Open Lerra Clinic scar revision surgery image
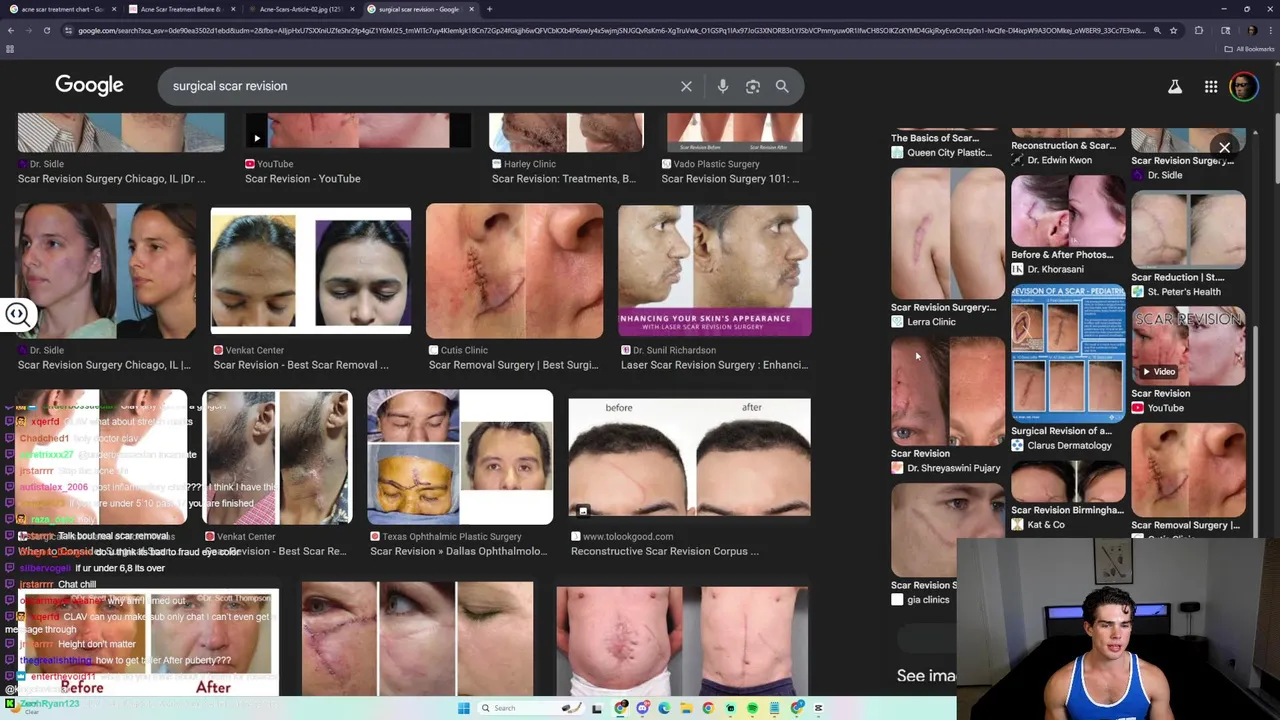Viewport: 1280px width, 720px height. point(948,234)
